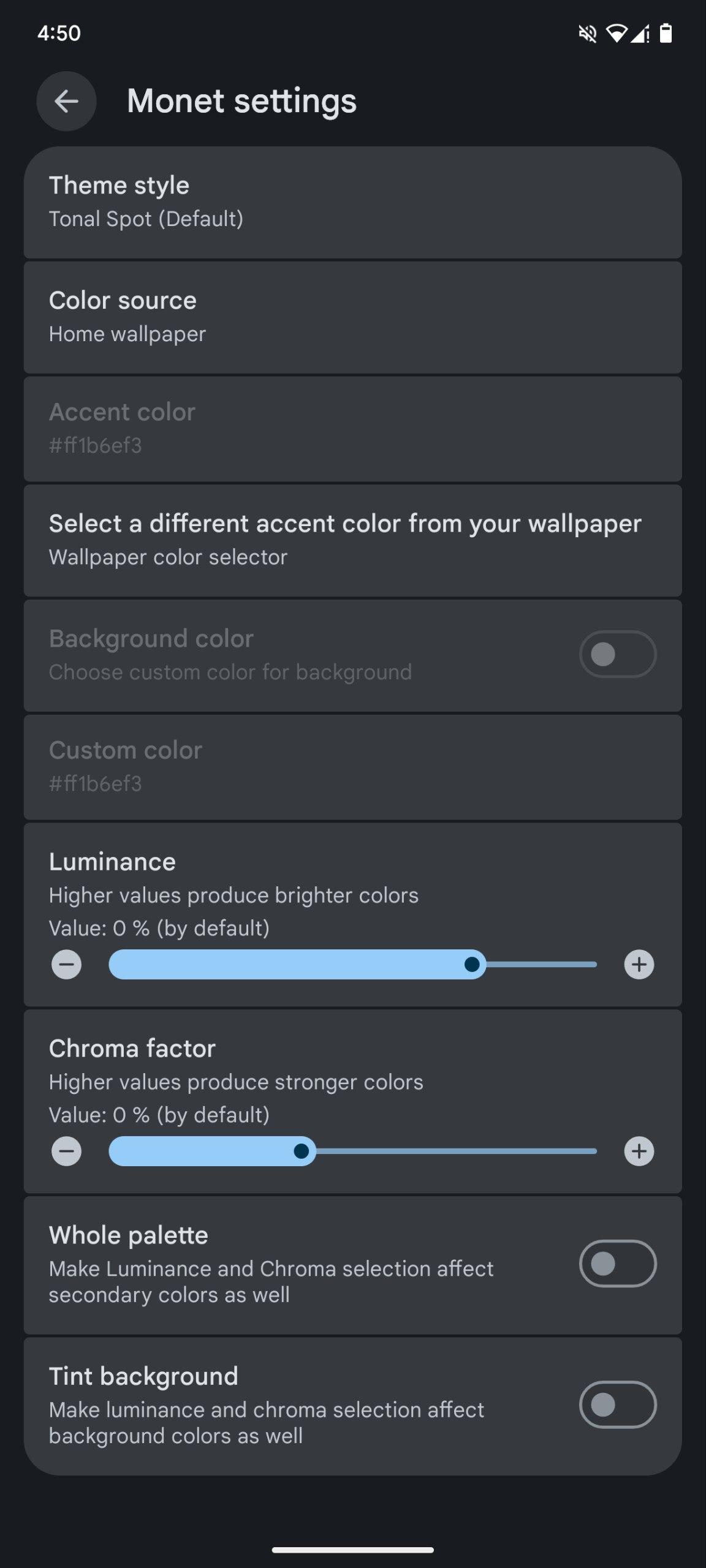Tap the Custom color setting
Screen dimensions: 706x1568
(352, 767)
